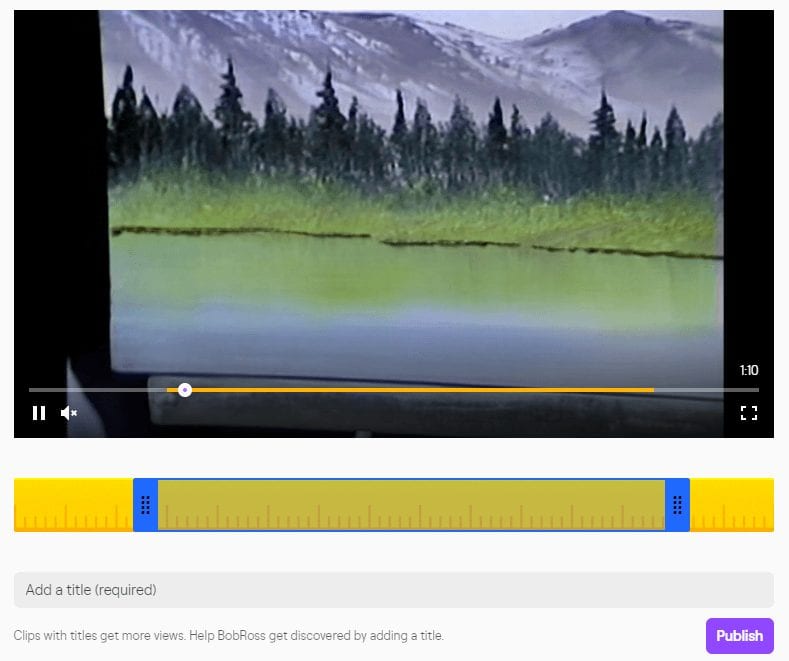Click the grip dots on the left trim handle
Screen dimensions: 789x661
(145, 505)
